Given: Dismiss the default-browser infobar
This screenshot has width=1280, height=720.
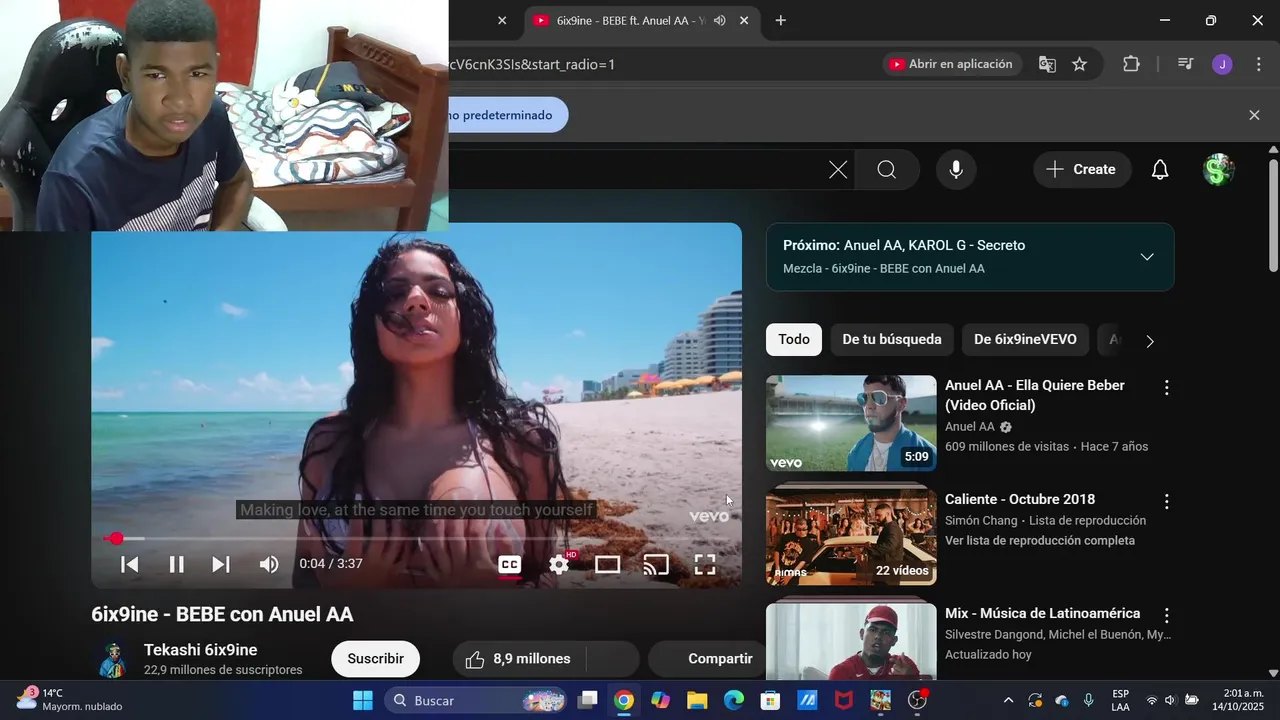Looking at the screenshot, I should [x=1254, y=115].
